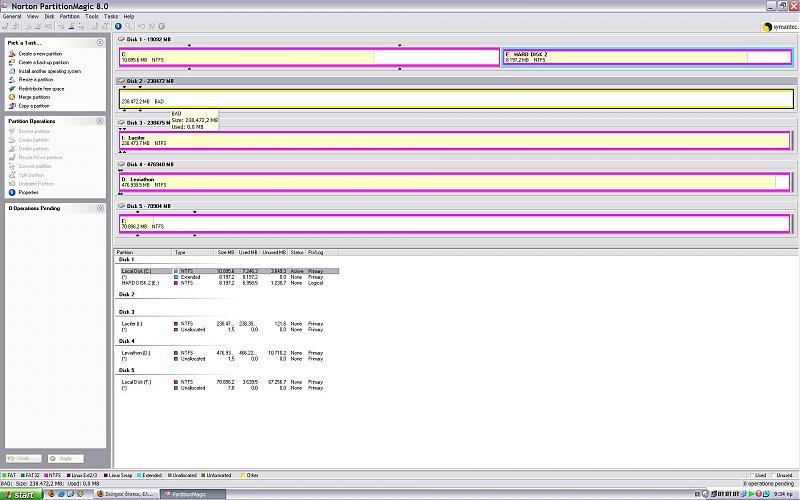
Task: Click the PartitionMagic taskbar button
Action: [x=192, y=494]
